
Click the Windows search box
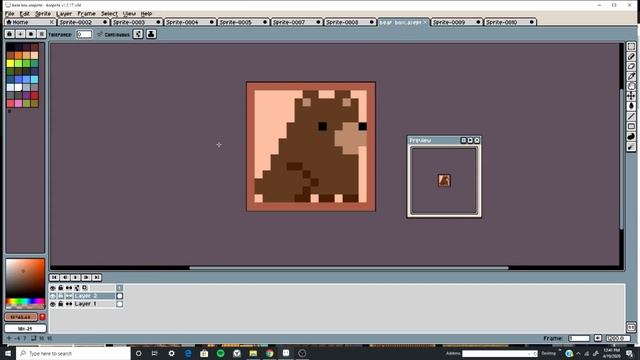tap(73, 353)
